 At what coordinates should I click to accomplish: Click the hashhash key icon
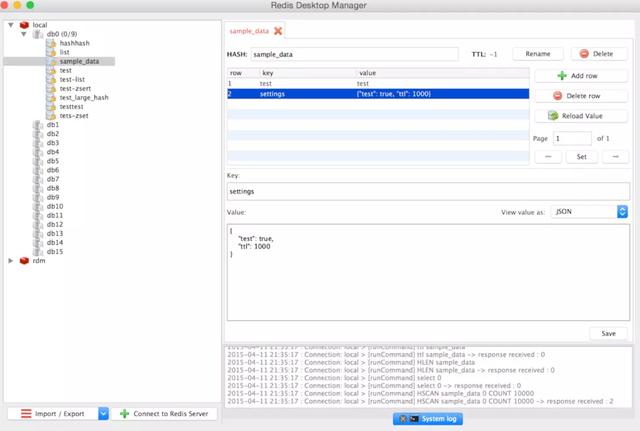[x=51, y=43]
